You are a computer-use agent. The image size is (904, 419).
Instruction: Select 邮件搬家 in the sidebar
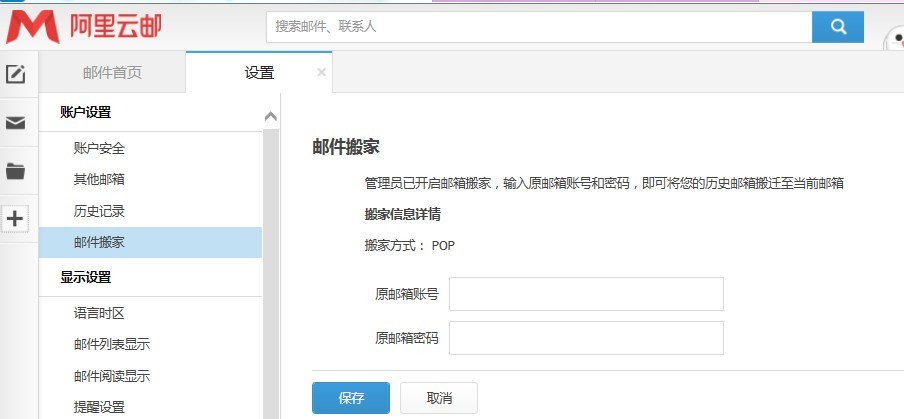pyautogui.click(x=99, y=242)
